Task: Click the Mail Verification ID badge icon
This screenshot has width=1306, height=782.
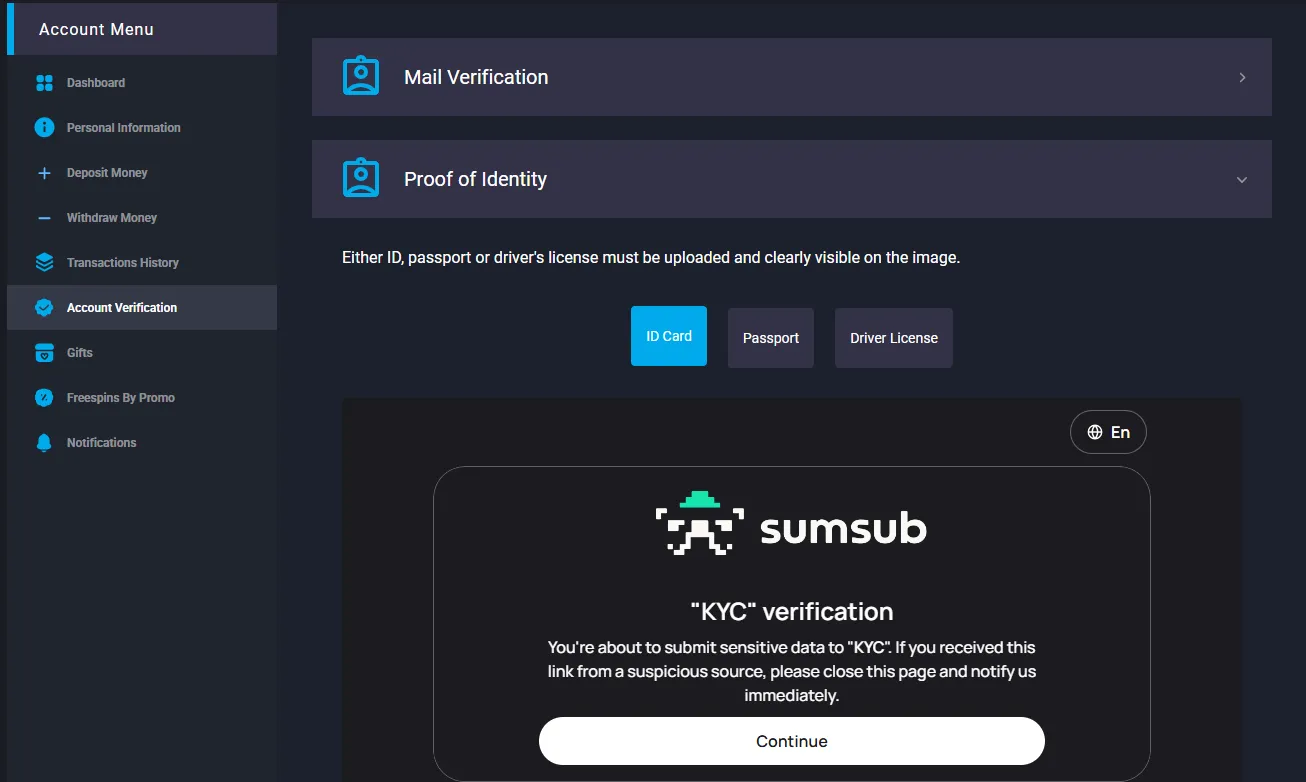Action: click(x=361, y=77)
